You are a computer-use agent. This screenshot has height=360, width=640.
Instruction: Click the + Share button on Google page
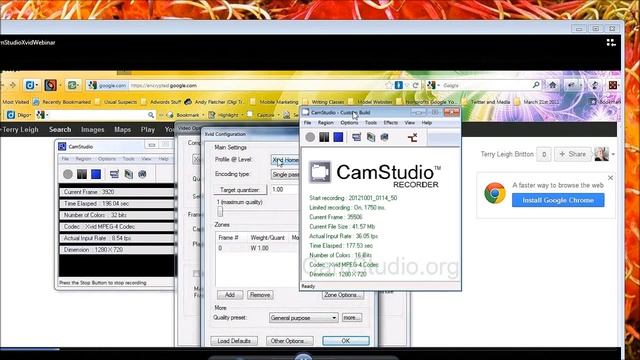(573, 154)
